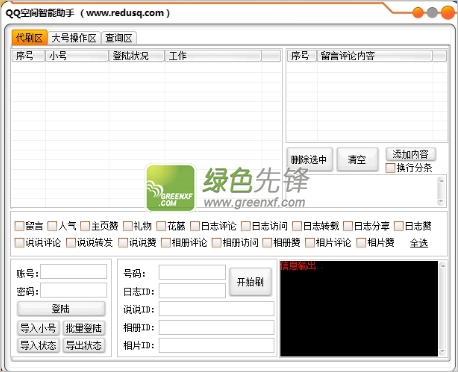Focus the 日志ID input field
The width and height of the screenshot is (458, 372).
(x=192, y=291)
